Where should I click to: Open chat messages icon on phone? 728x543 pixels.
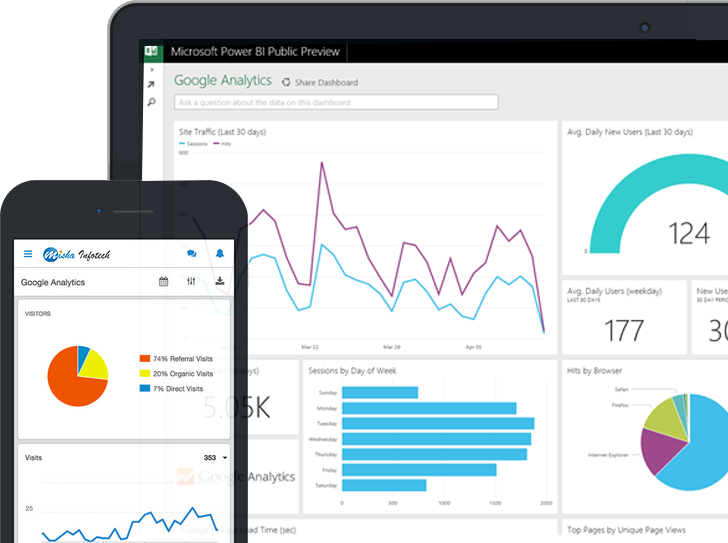191,253
